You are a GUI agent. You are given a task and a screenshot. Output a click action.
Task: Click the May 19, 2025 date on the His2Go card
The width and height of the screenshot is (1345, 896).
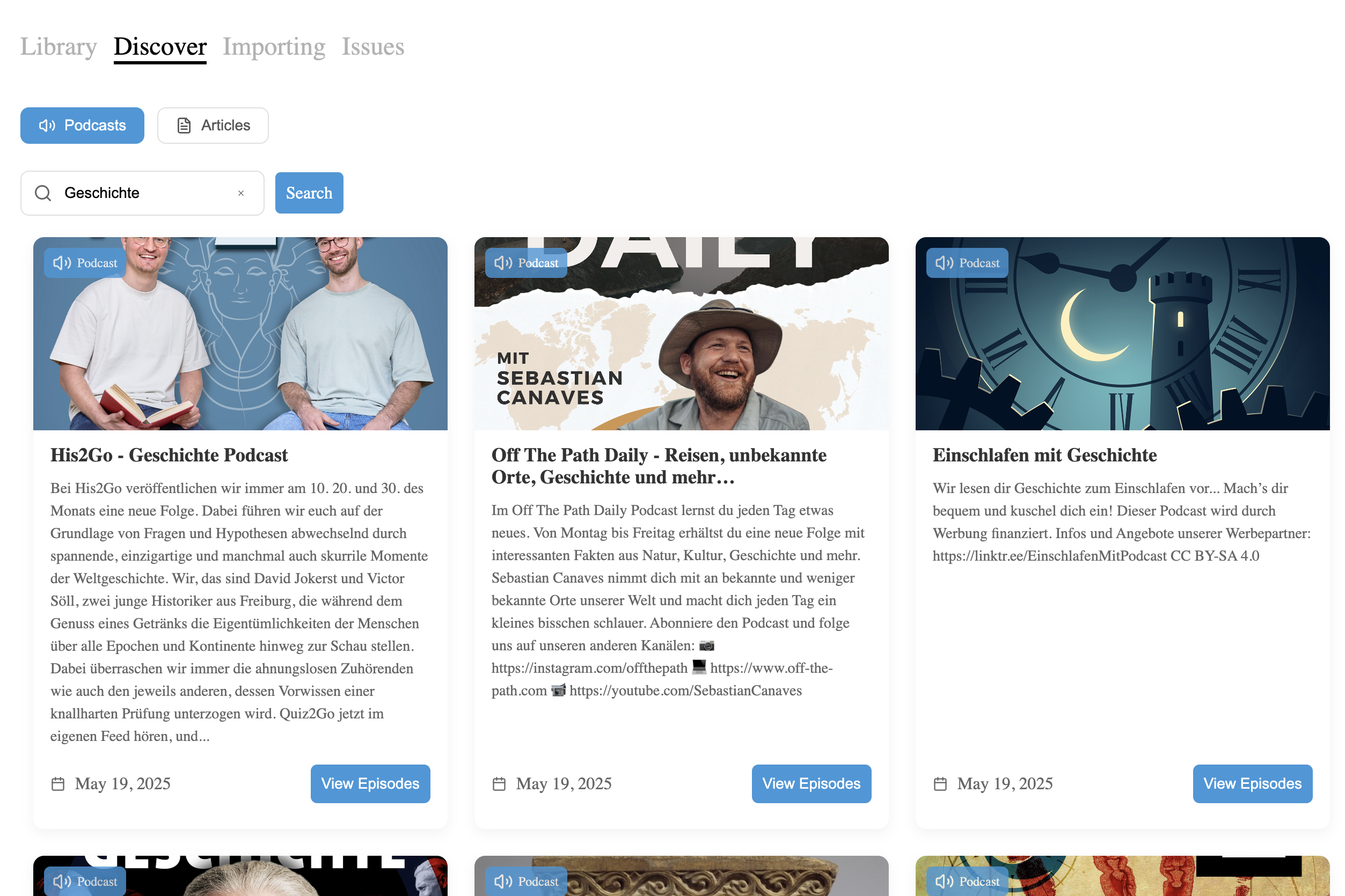coord(123,783)
